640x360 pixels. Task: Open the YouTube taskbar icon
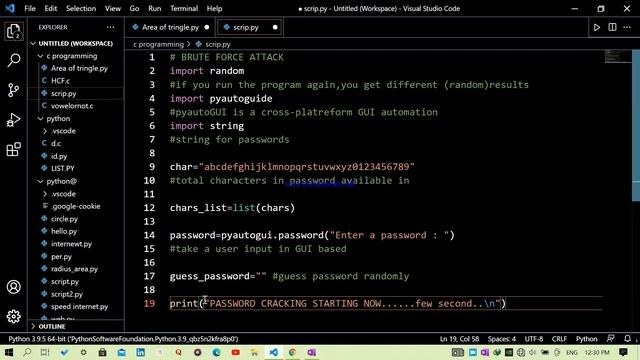[x=236, y=352]
